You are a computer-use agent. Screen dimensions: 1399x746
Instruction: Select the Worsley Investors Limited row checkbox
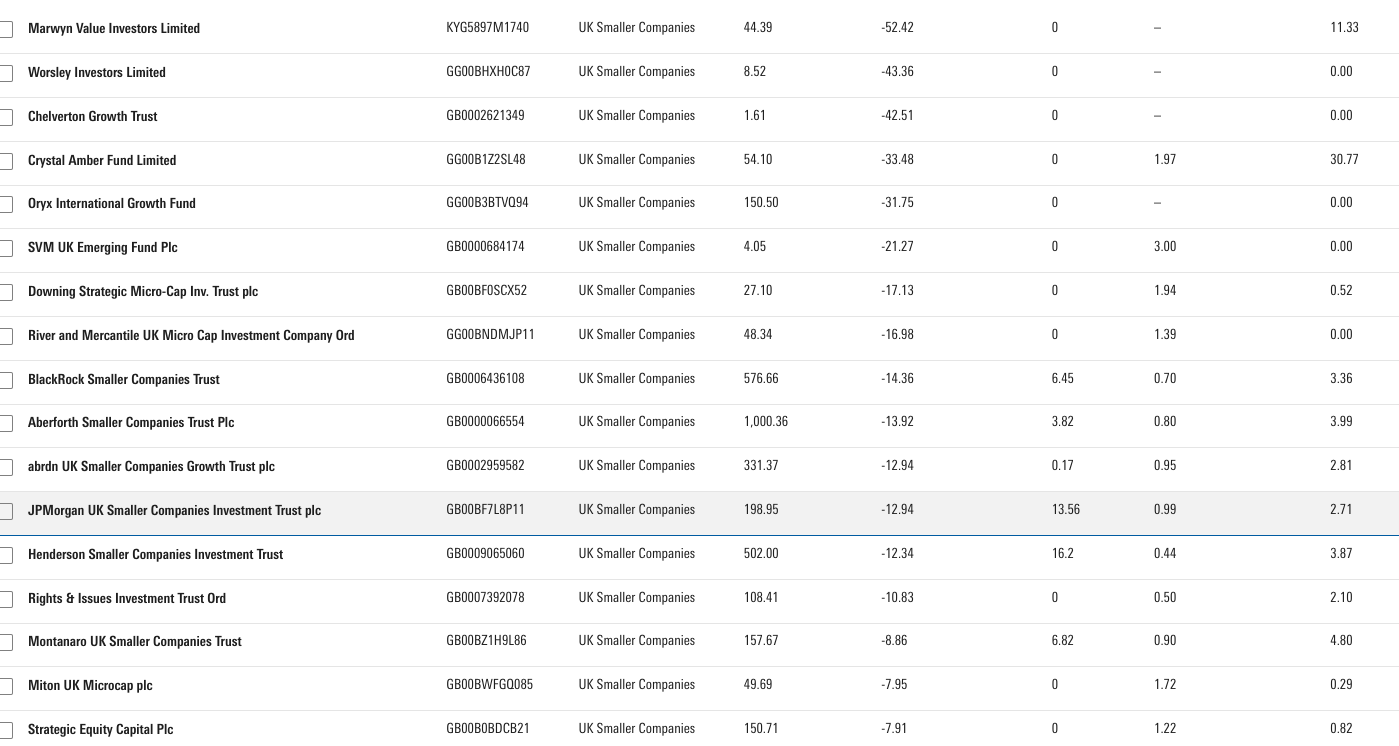tap(5, 73)
